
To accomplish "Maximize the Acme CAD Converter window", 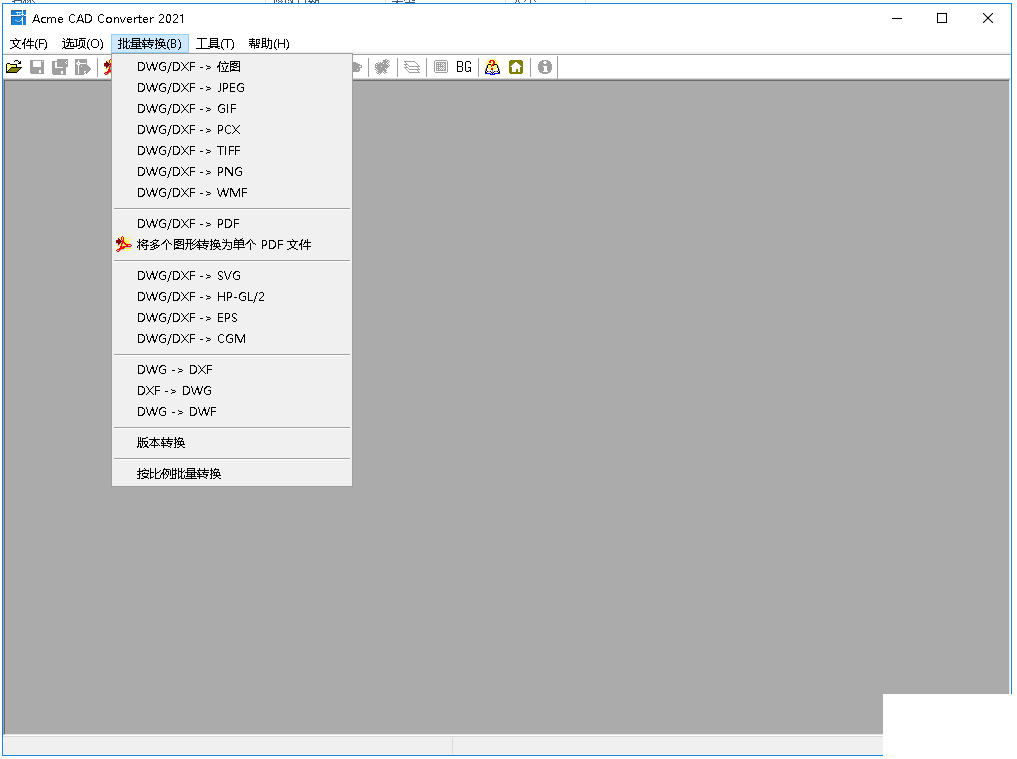I will click(942, 18).
